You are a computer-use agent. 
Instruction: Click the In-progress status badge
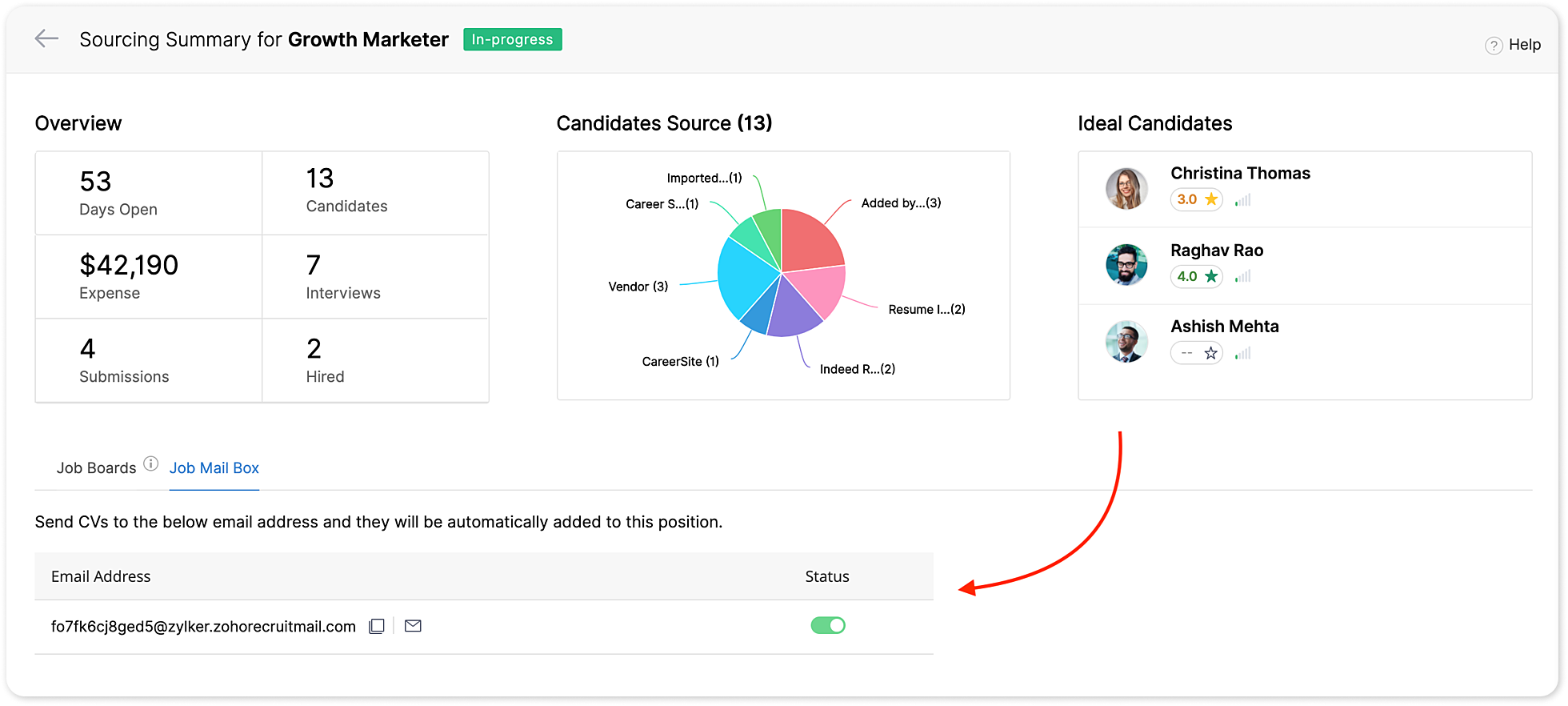click(x=512, y=39)
